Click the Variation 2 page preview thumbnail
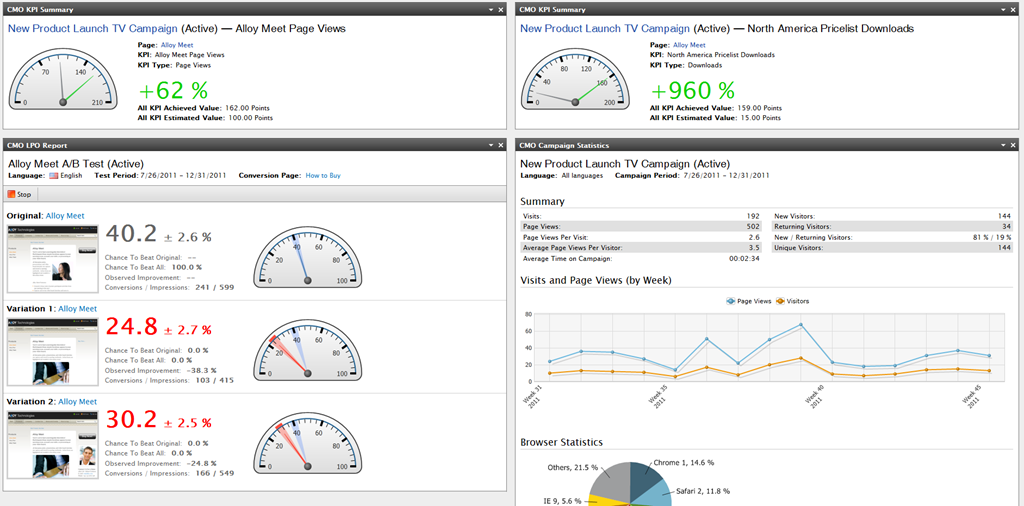Viewport: 1024px width, 506px height. tap(52, 444)
